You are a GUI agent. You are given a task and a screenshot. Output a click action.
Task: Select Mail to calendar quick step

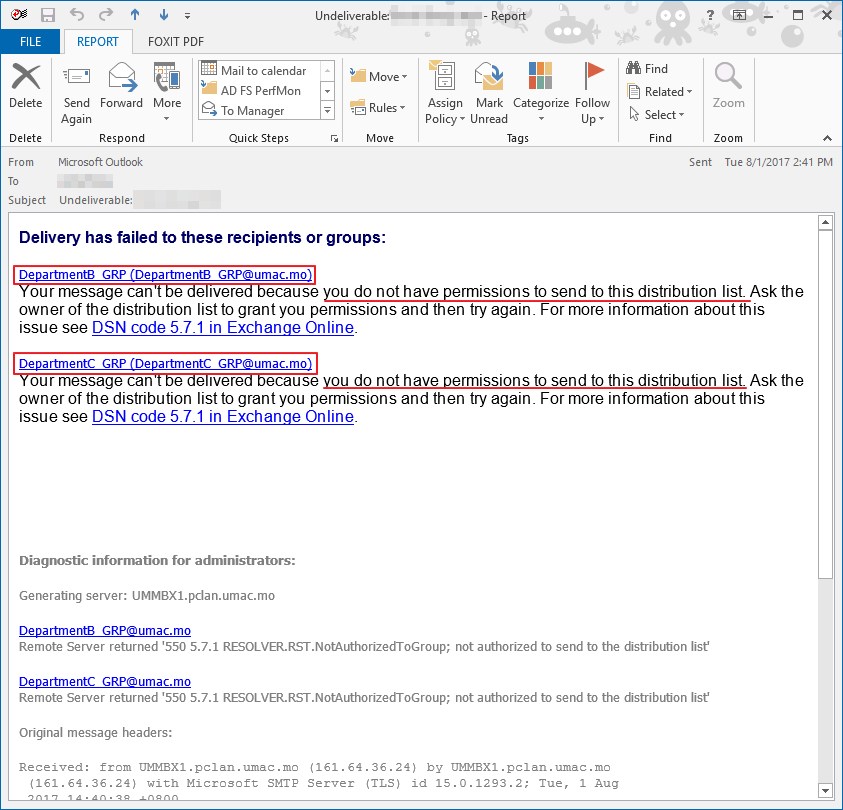[259, 70]
